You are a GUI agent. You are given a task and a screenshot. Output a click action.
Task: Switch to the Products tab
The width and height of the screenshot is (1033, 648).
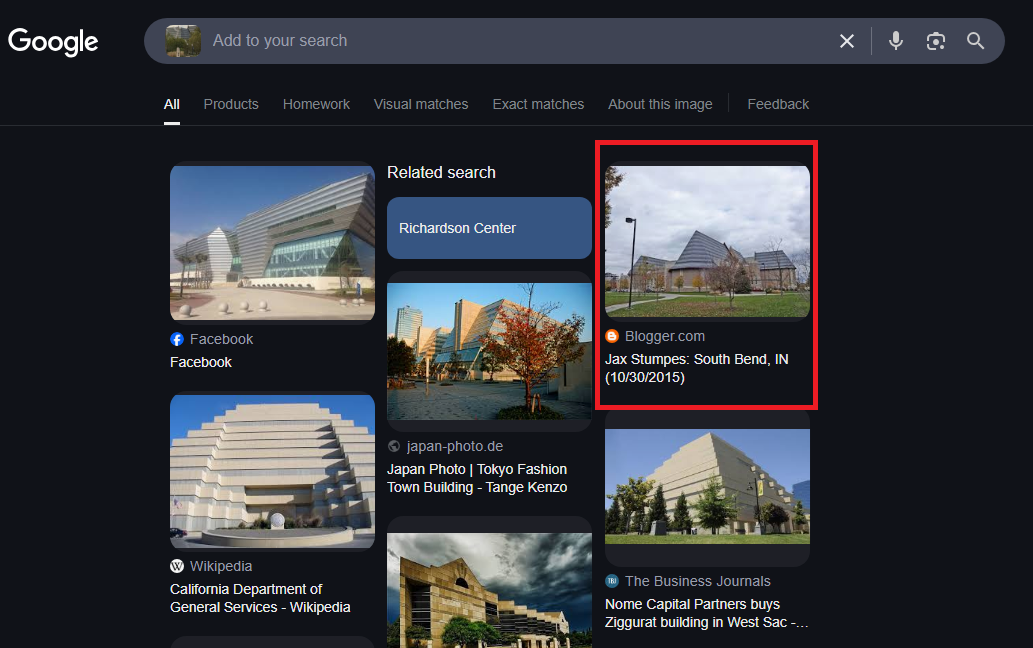click(x=231, y=104)
